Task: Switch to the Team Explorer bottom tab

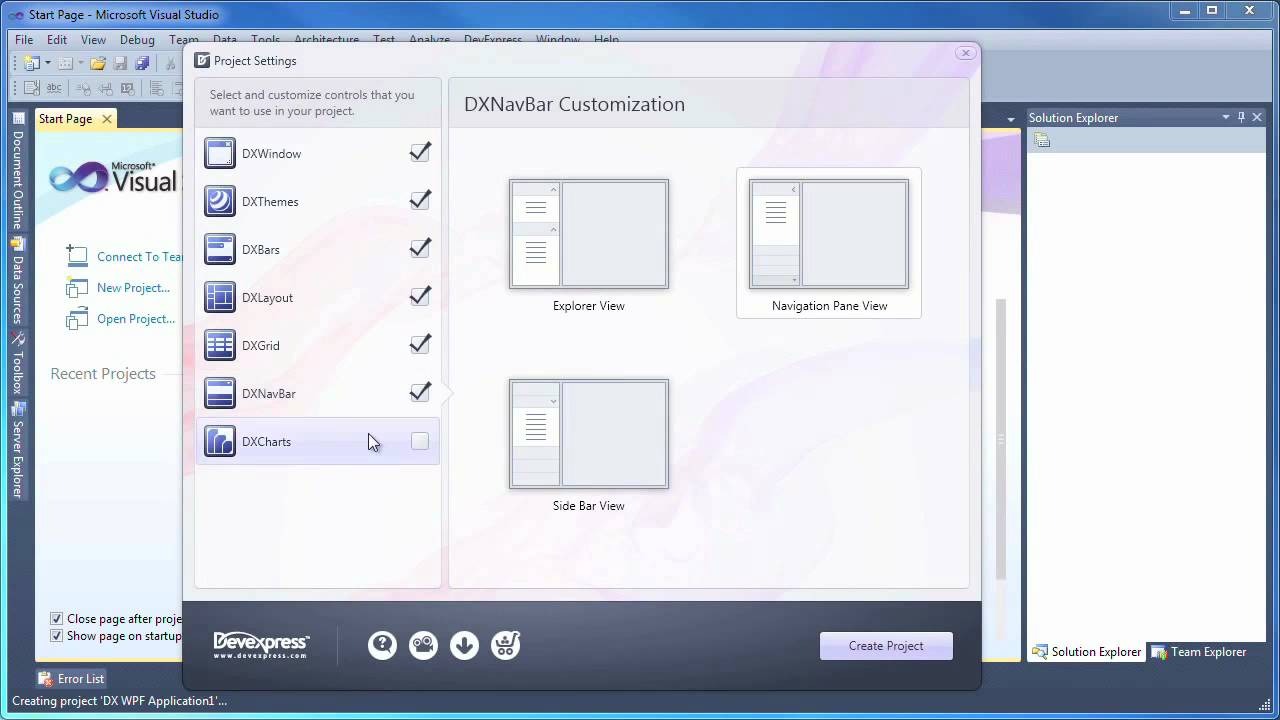Action: click(1199, 652)
